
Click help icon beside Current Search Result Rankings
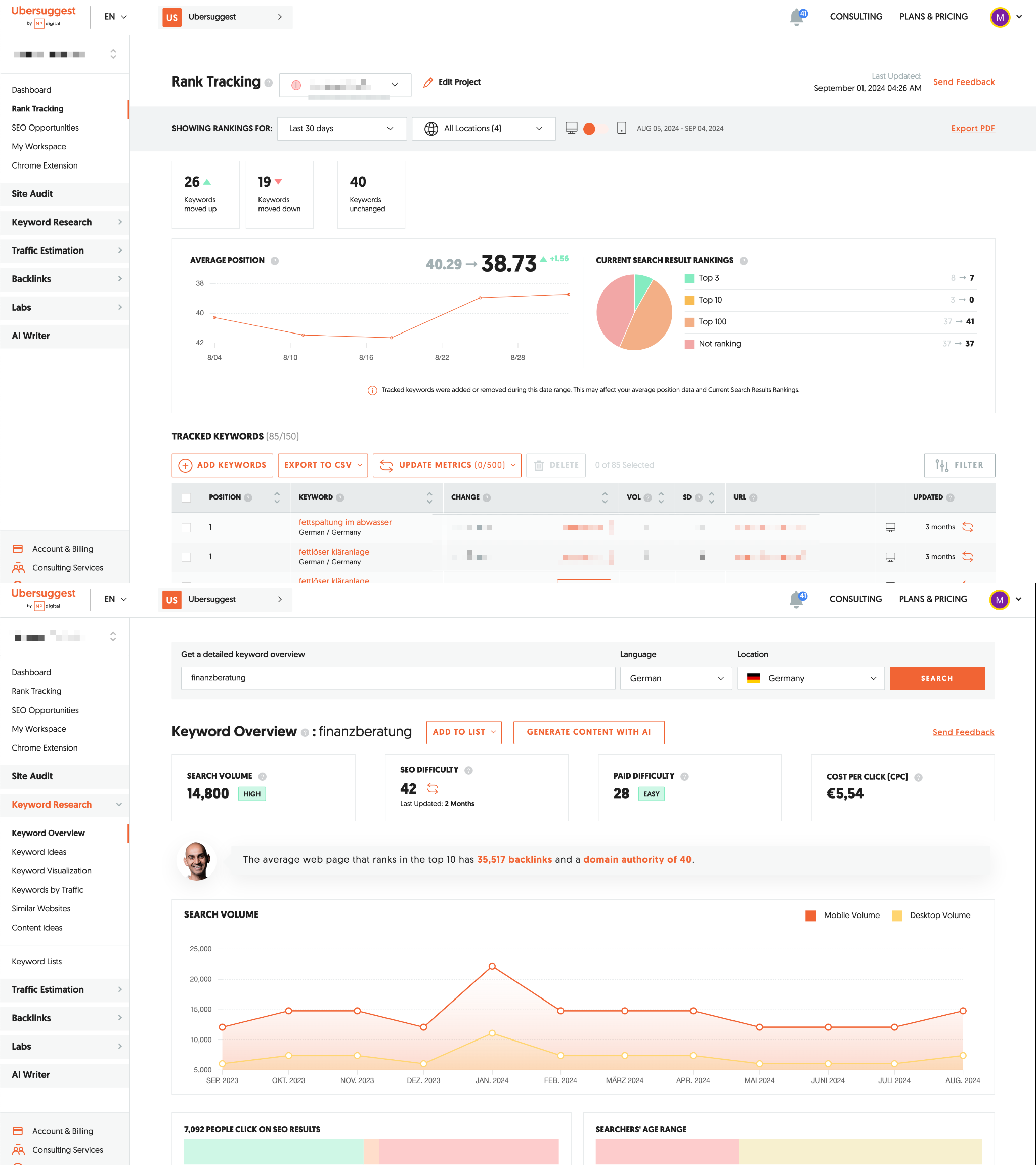(743, 261)
